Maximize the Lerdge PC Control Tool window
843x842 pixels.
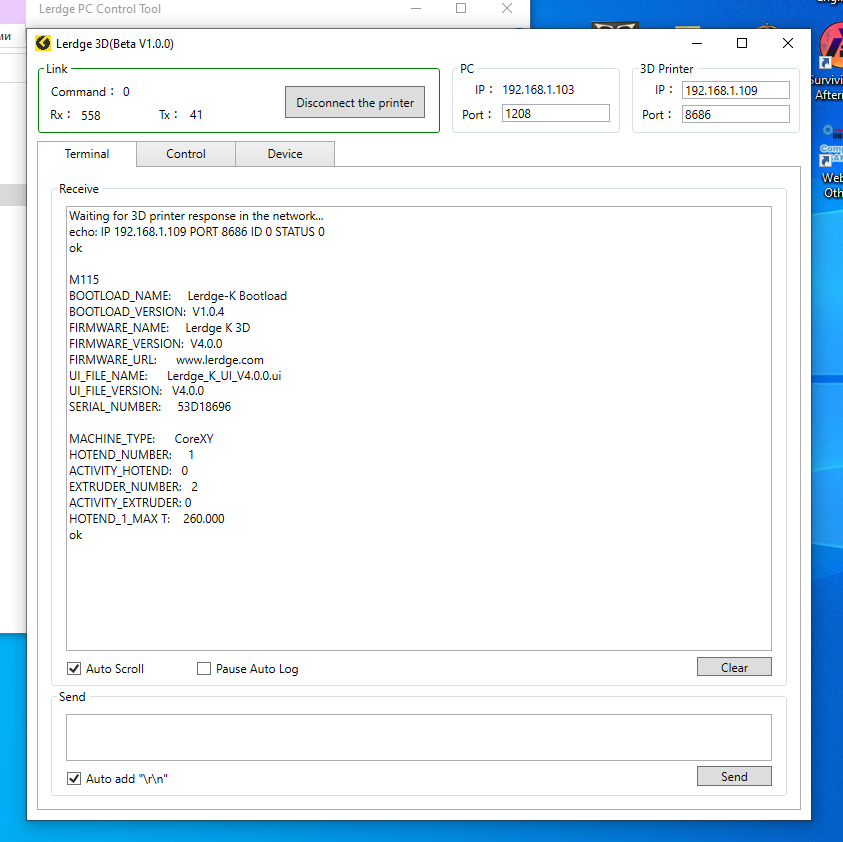461,8
